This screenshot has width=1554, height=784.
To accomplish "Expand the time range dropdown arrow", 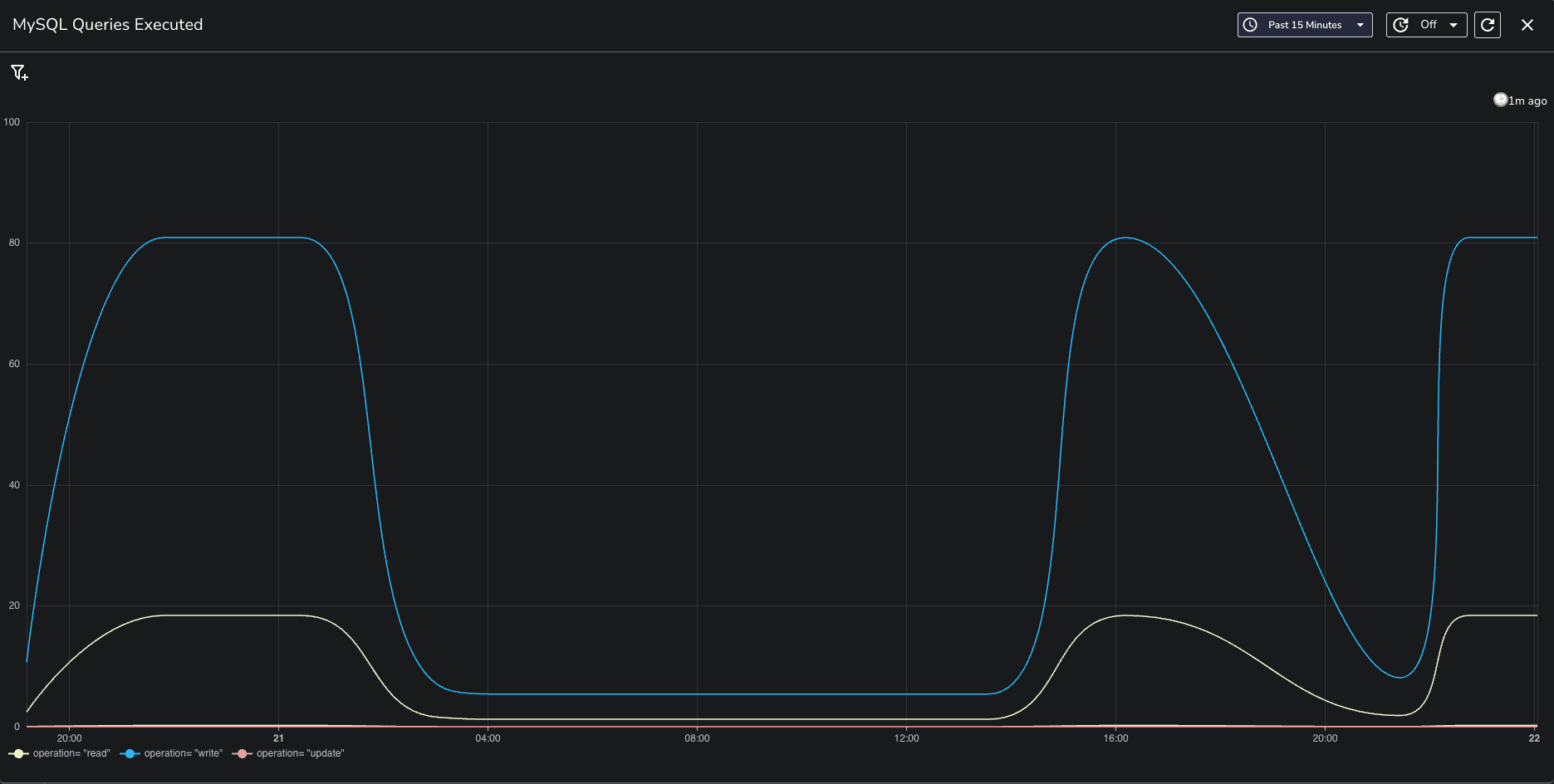I will (x=1360, y=25).
